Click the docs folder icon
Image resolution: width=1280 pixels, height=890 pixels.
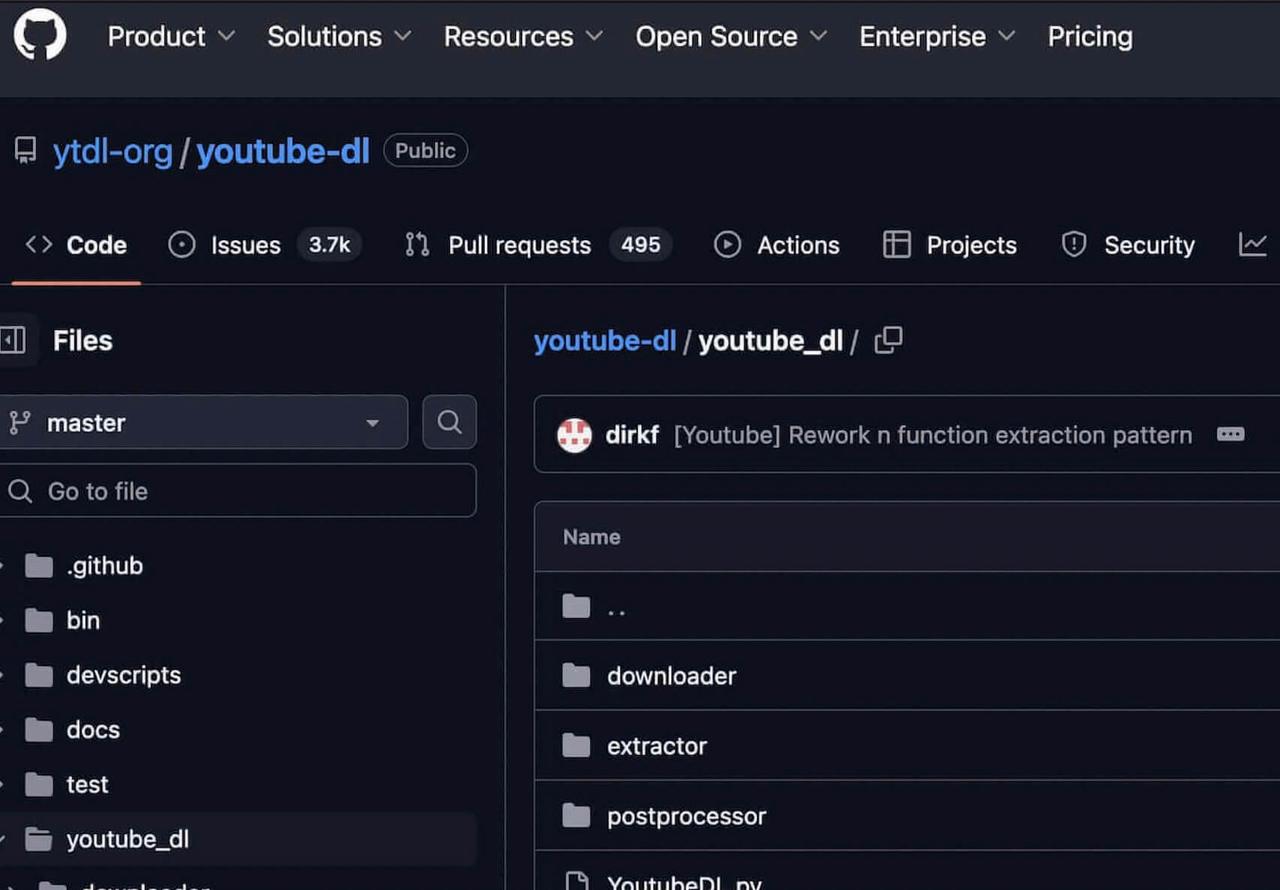[38, 730]
